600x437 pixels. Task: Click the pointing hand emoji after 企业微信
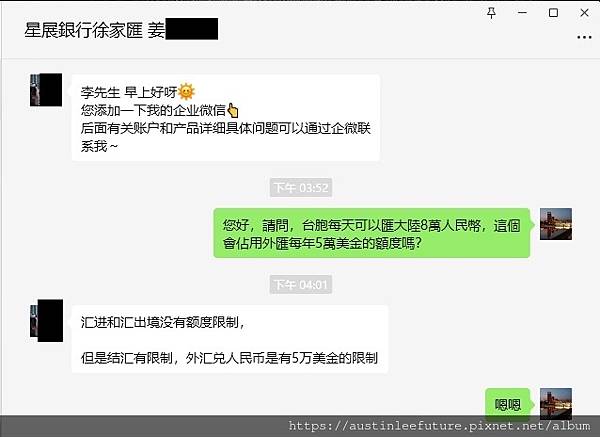click(233, 110)
